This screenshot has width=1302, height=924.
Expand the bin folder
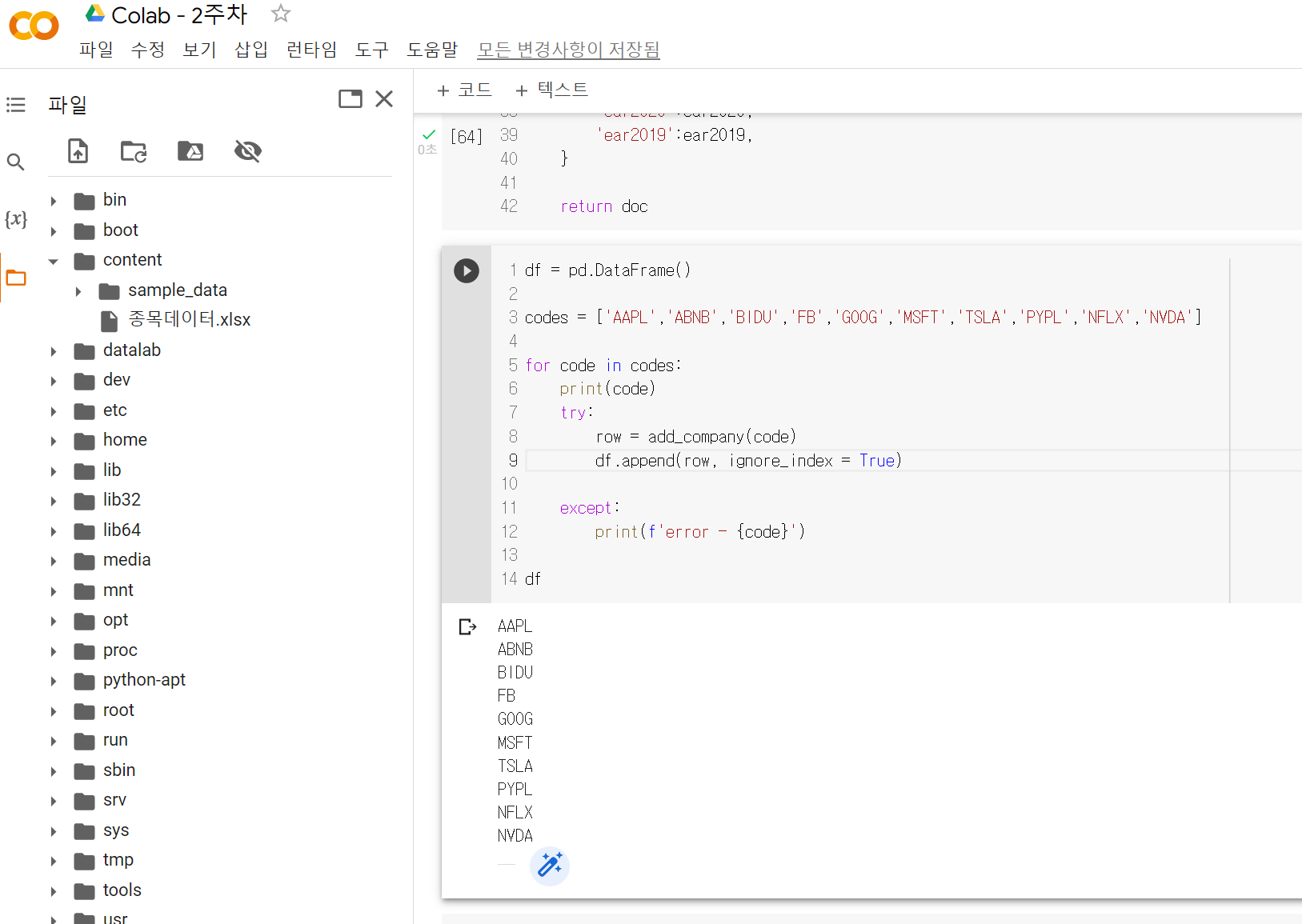[x=54, y=201]
